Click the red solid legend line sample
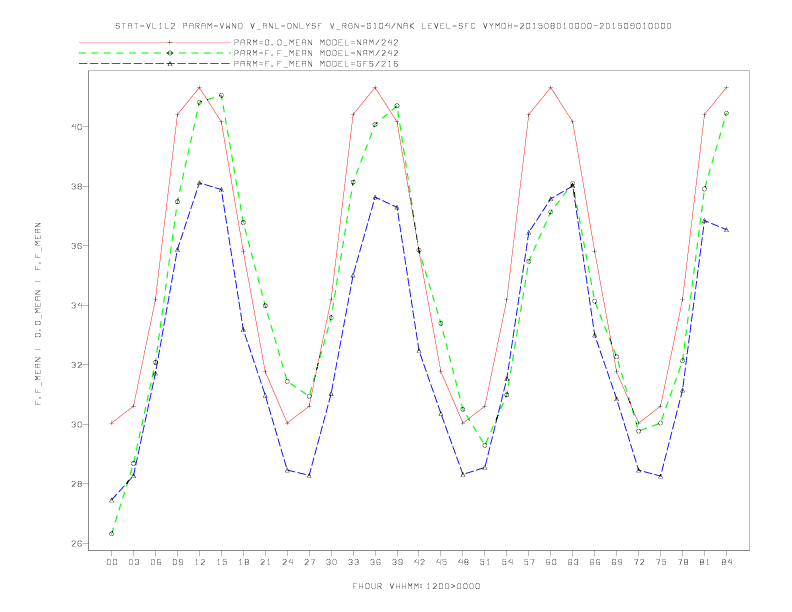 pyautogui.click(x=155, y=42)
